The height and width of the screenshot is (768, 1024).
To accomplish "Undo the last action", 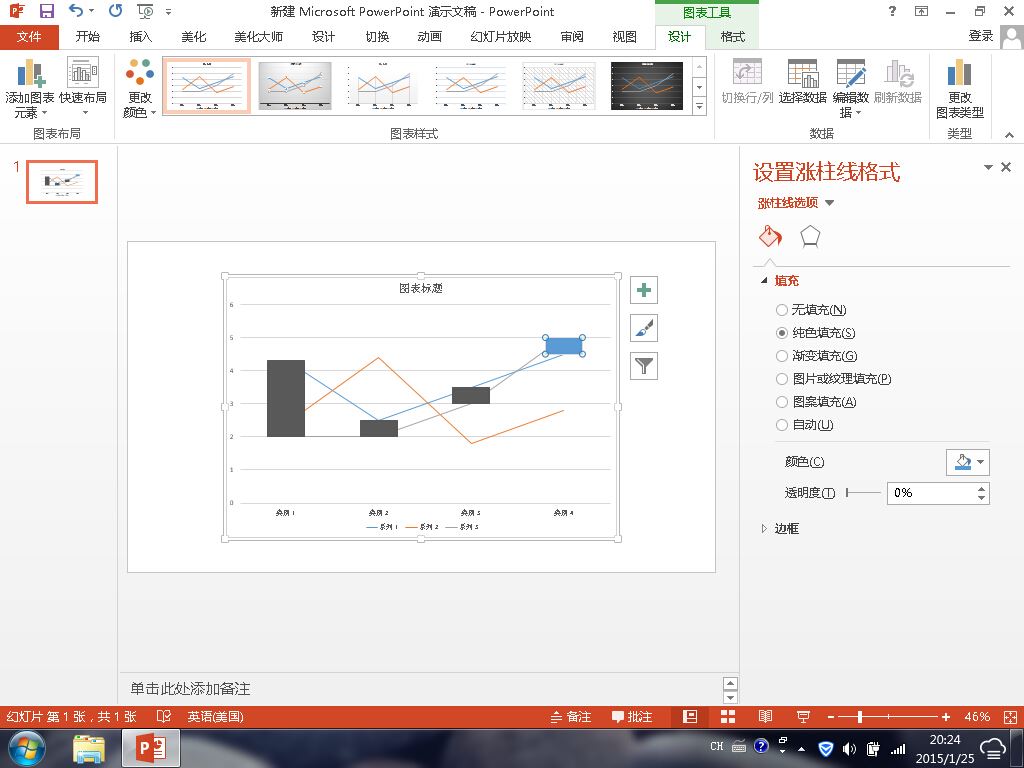I will pyautogui.click(x=76, y=10).
